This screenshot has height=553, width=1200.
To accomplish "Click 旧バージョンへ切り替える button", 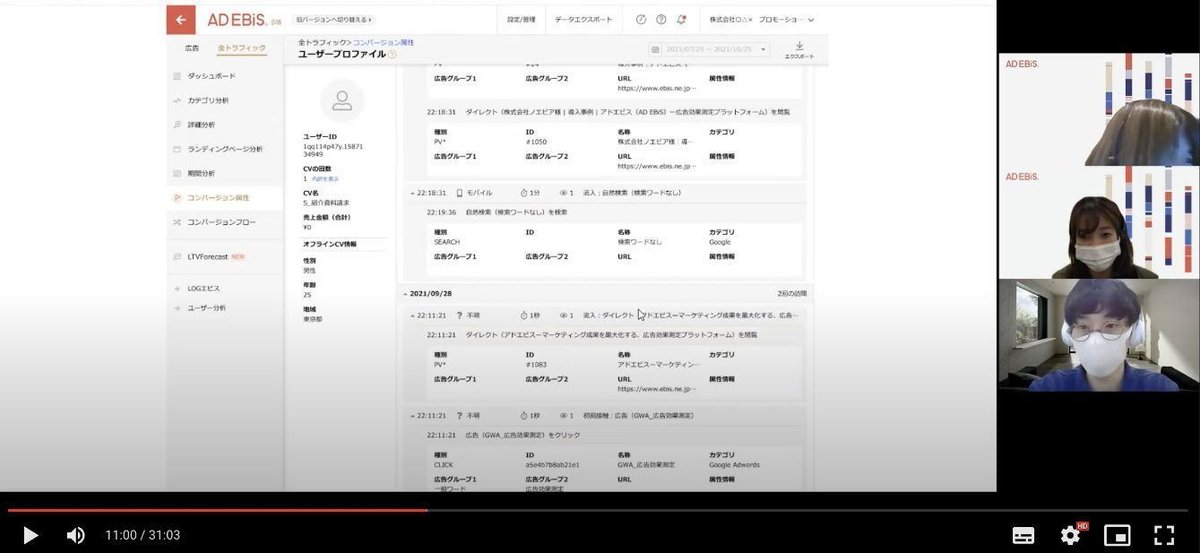I will [x=334, y=19].
